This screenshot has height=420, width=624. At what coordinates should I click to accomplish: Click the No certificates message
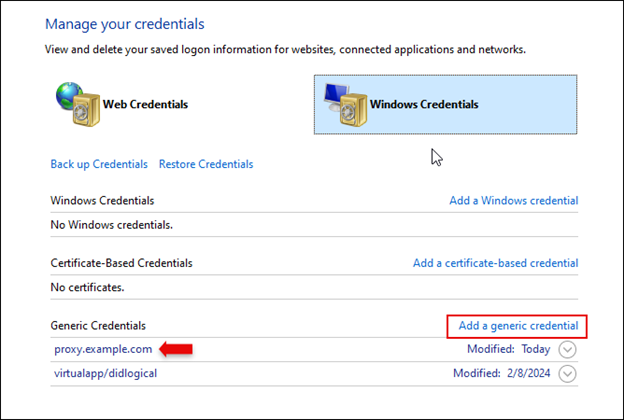(x=89, y=287)
